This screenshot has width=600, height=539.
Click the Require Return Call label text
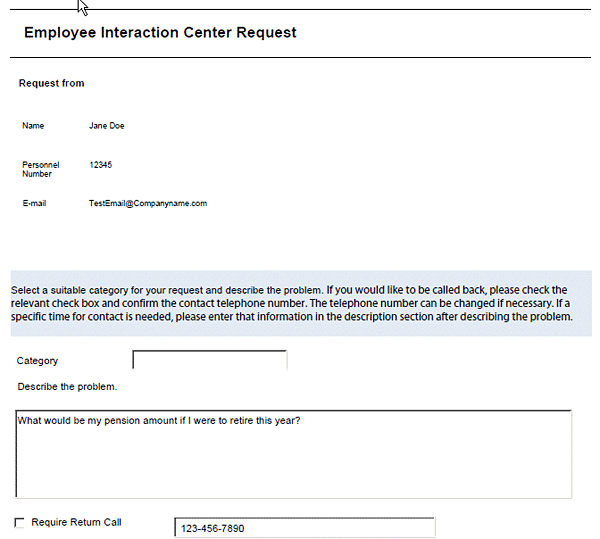76,523
